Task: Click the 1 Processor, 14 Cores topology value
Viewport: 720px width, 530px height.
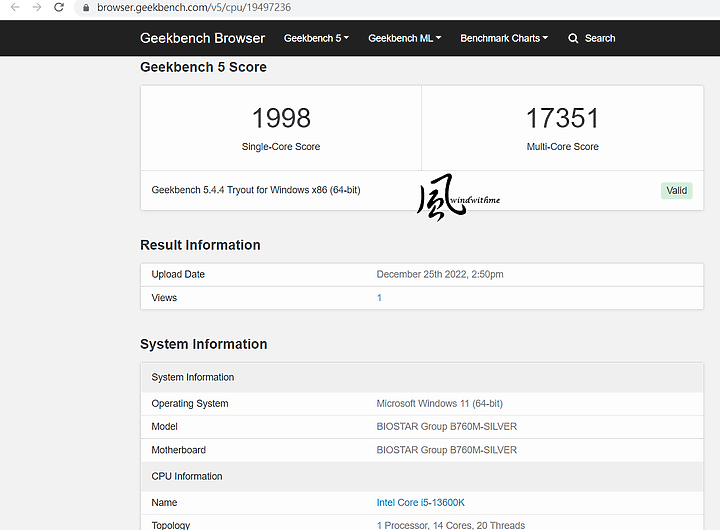Action: point(451,525)
